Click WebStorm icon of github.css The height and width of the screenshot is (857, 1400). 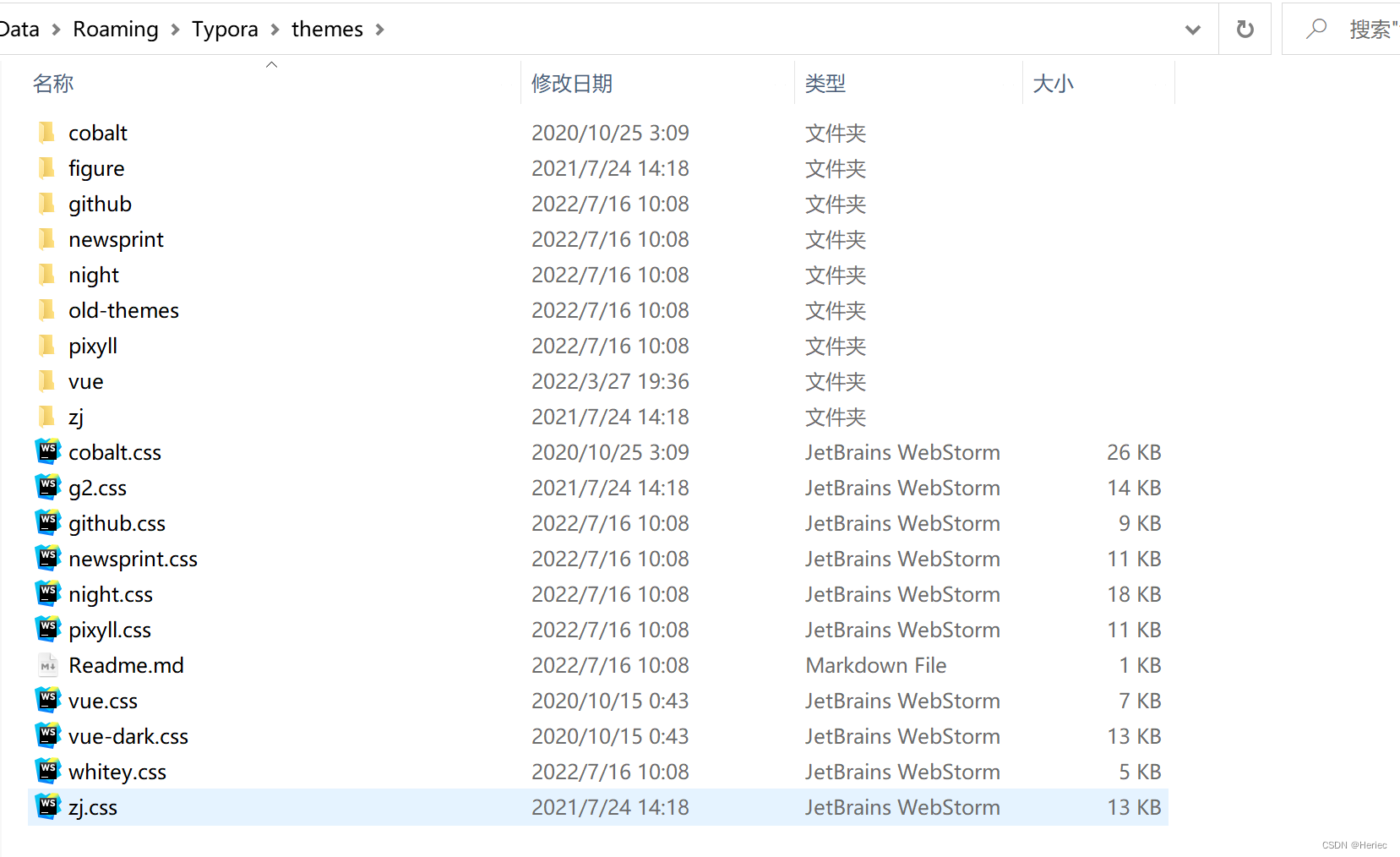pyautogui.click(x=48, y=522)
